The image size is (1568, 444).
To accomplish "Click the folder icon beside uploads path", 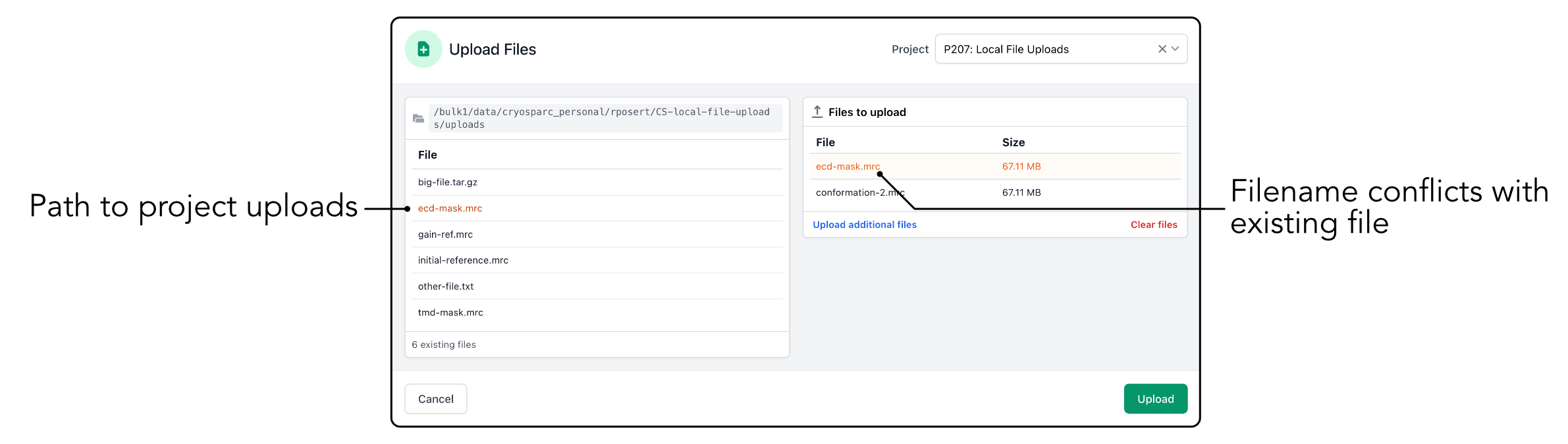I will (x=418, y=119).
